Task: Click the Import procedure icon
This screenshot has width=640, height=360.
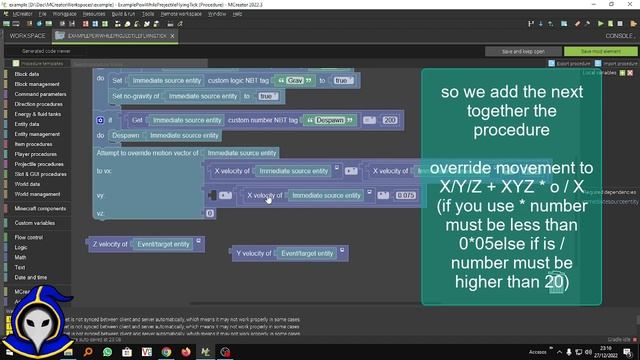Action: (598, 63)
